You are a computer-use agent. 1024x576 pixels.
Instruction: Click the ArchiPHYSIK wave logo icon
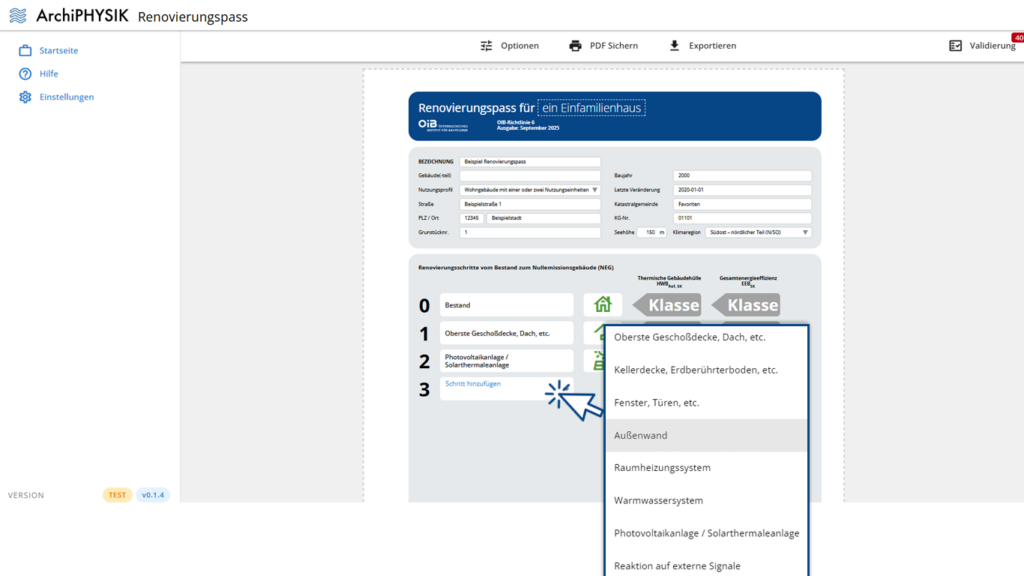pyautogui.click(x=18, y=16)
